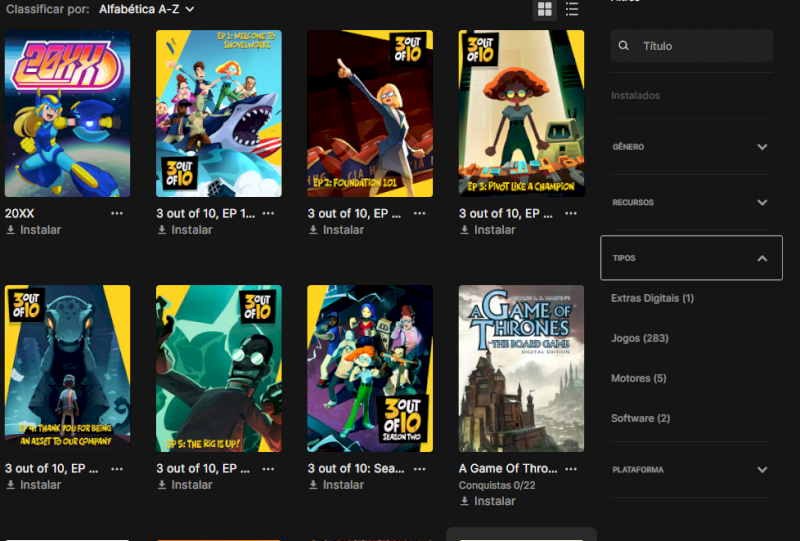
Task: Toggle the Instalados filter
Action: (635, 96)
